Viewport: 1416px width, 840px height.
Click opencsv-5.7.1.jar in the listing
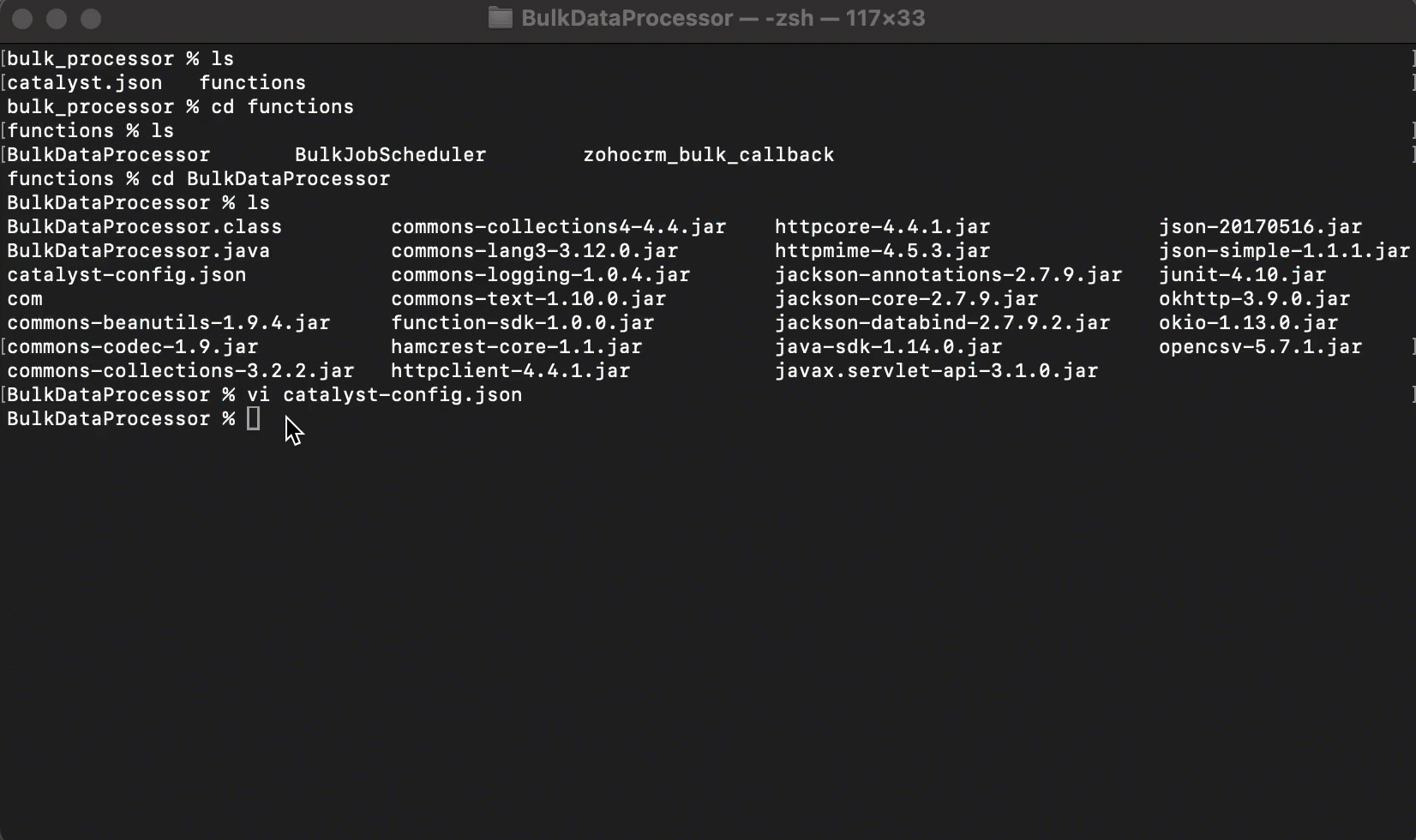(1260, 347)
